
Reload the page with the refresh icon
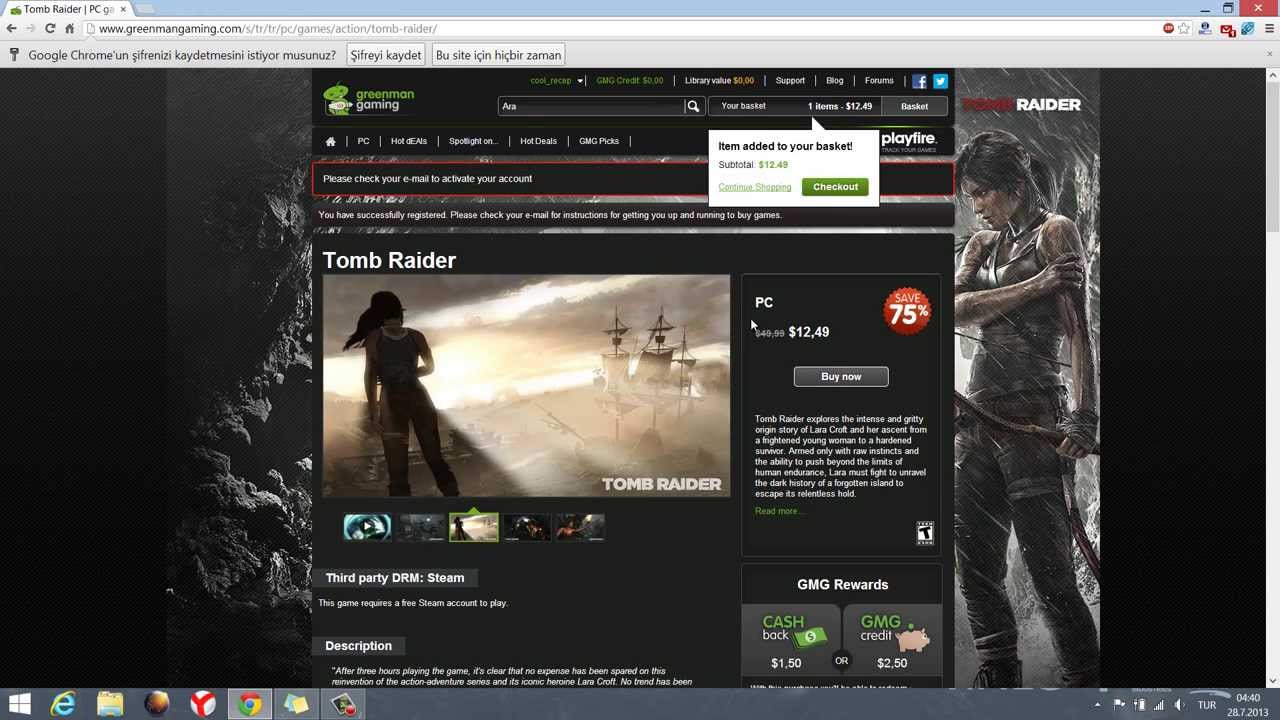pos(50,29)
